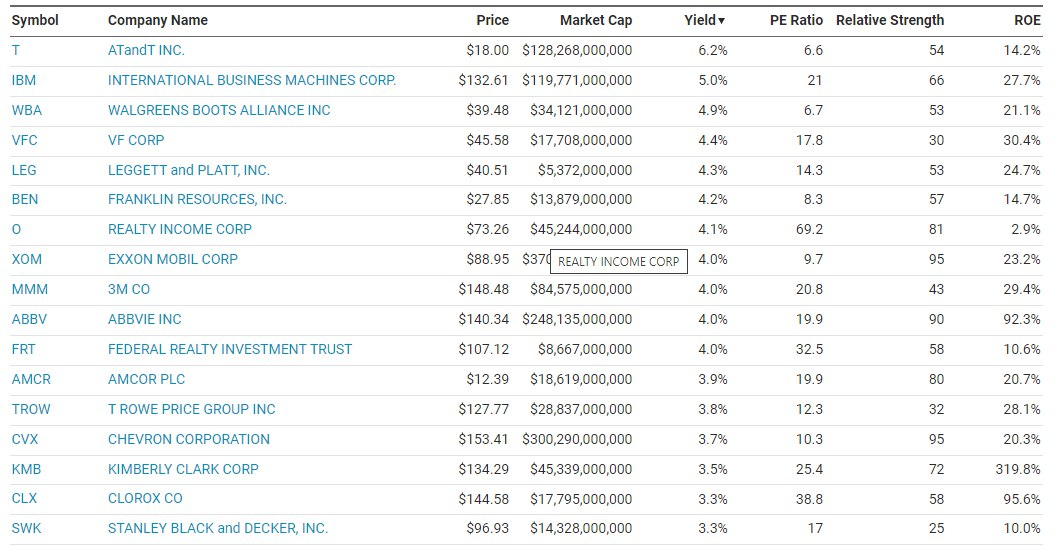1057x546 pixels.
Task: Sort by Relative Strength column header
Action: pyautogui.click(x=890, y=20)
